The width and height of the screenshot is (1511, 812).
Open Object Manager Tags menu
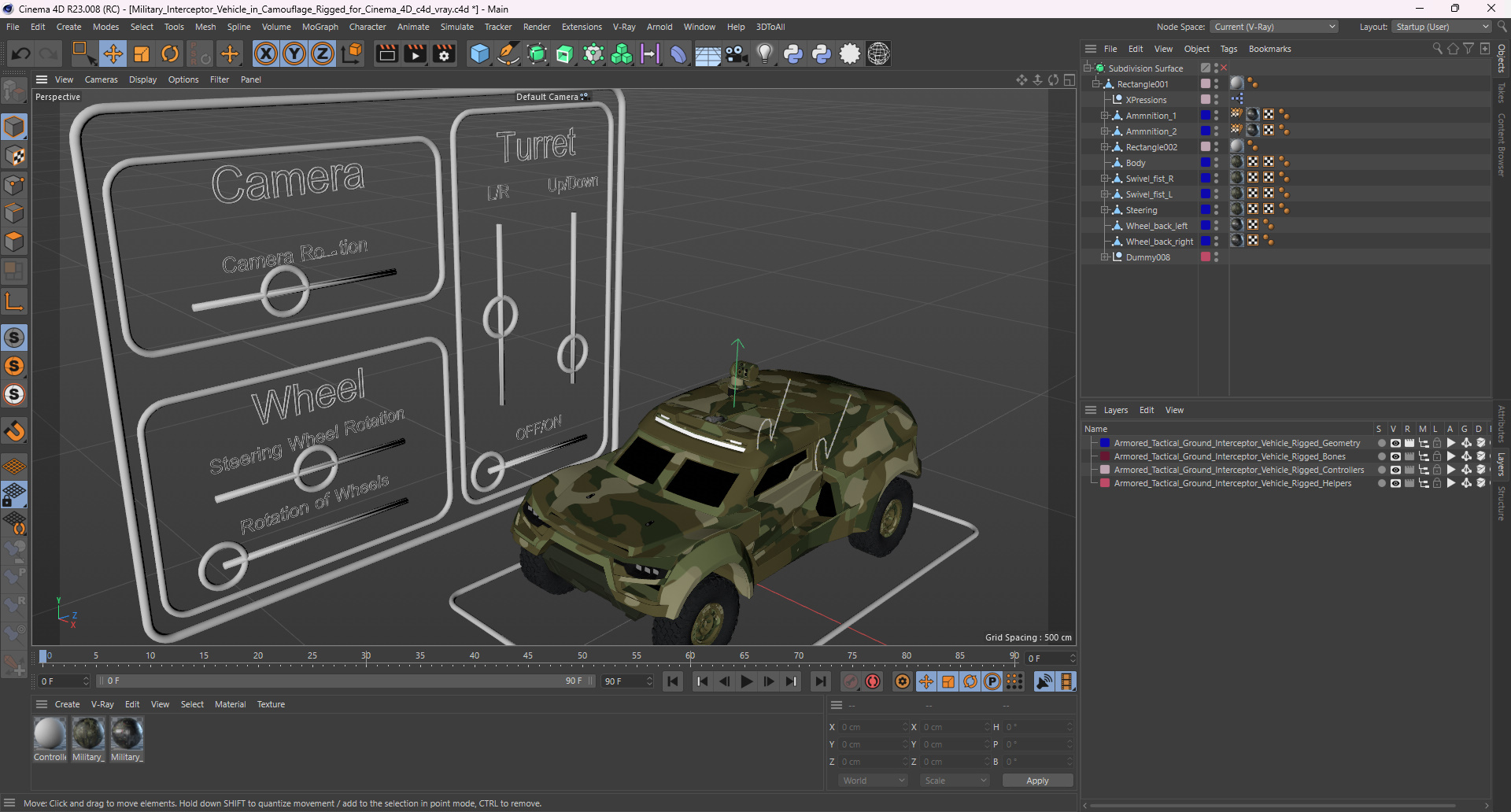pyautogui.click(x=1228, y=49)
